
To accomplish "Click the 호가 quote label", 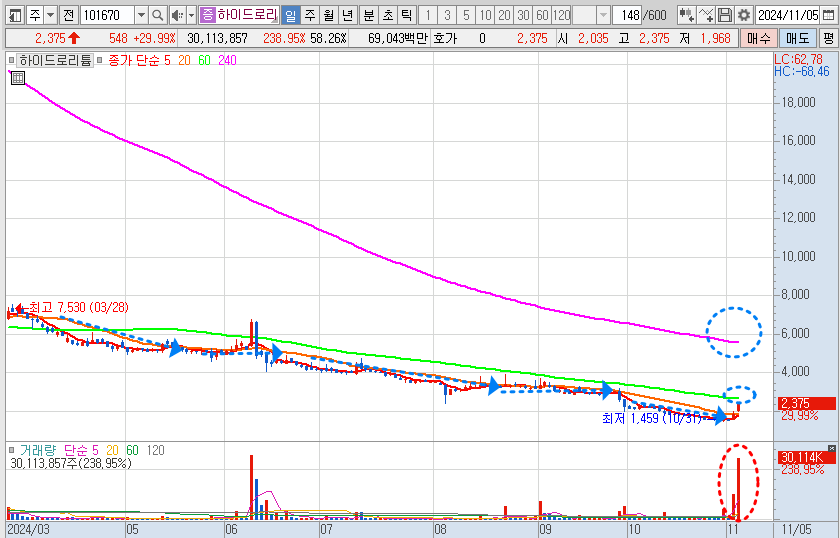I will pyautogui.click(x=446, y=39).
